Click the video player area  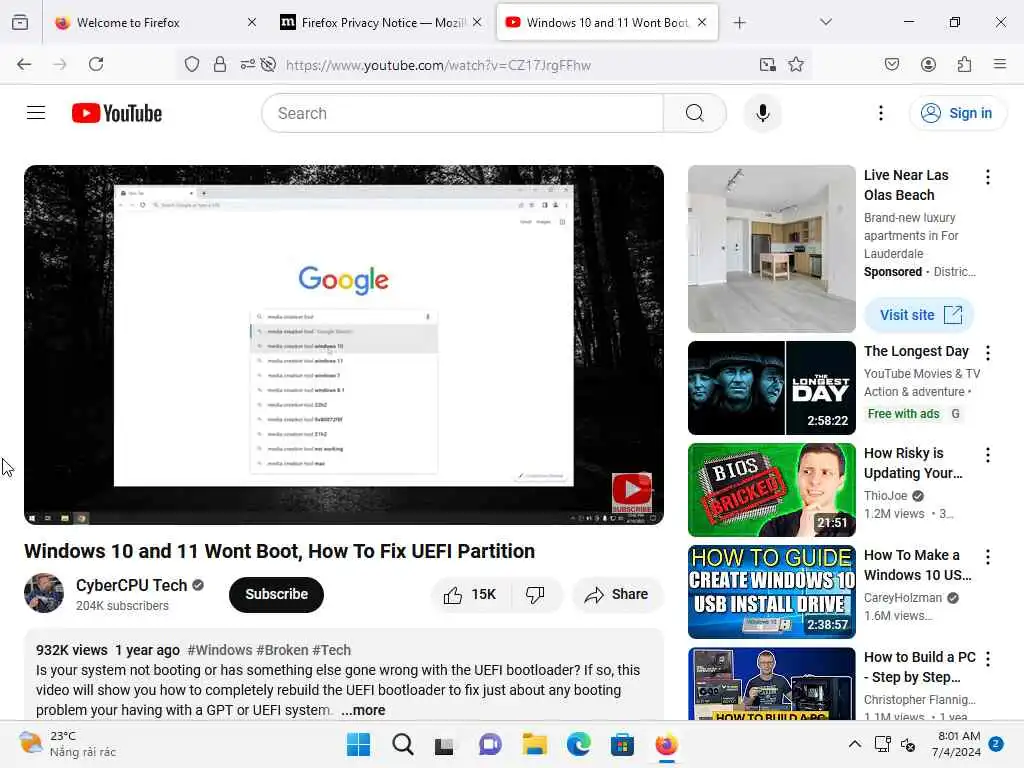pos(344,345)
